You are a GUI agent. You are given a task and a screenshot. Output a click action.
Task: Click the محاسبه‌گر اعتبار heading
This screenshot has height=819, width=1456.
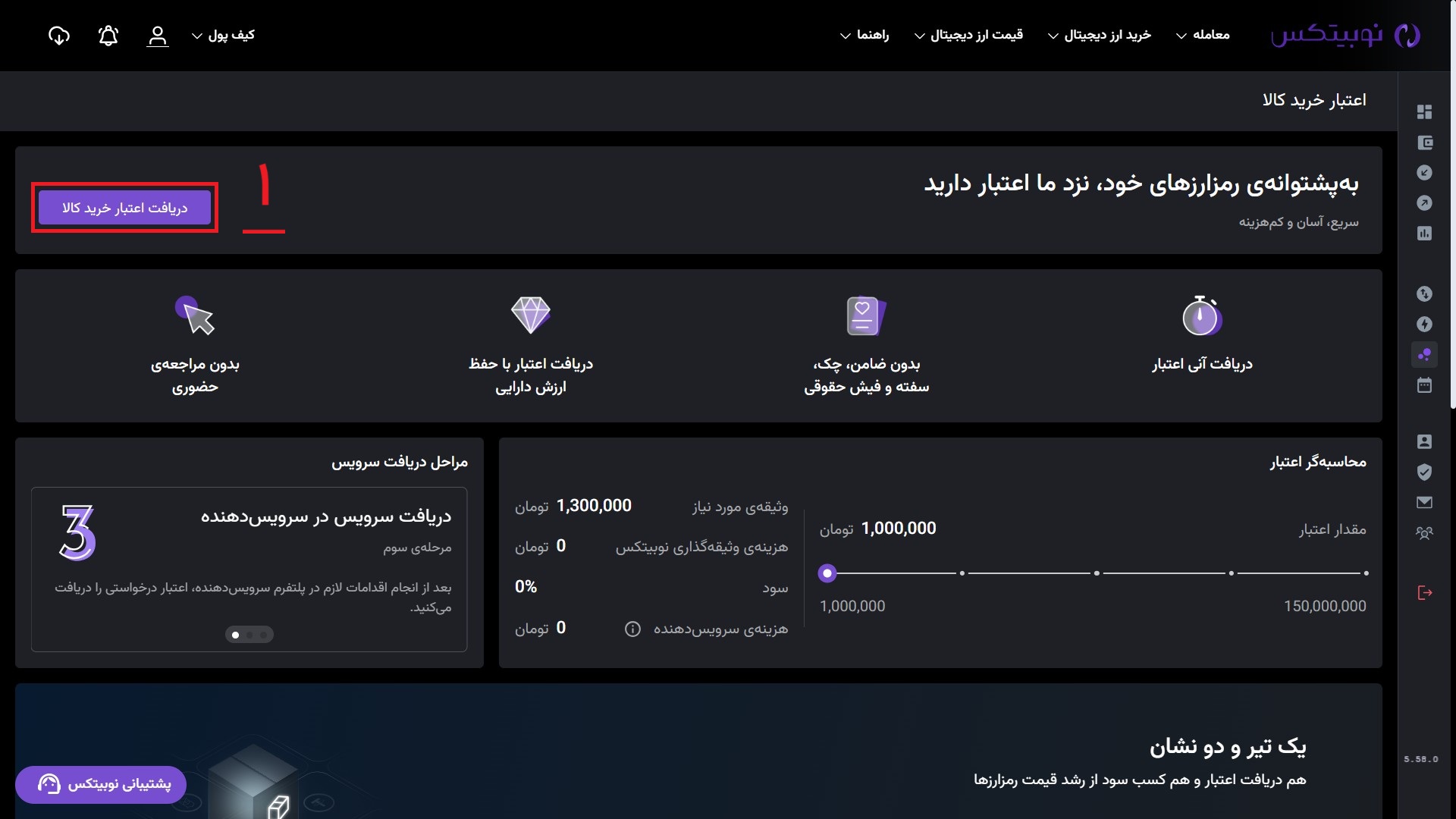(x=1318, y=462)
